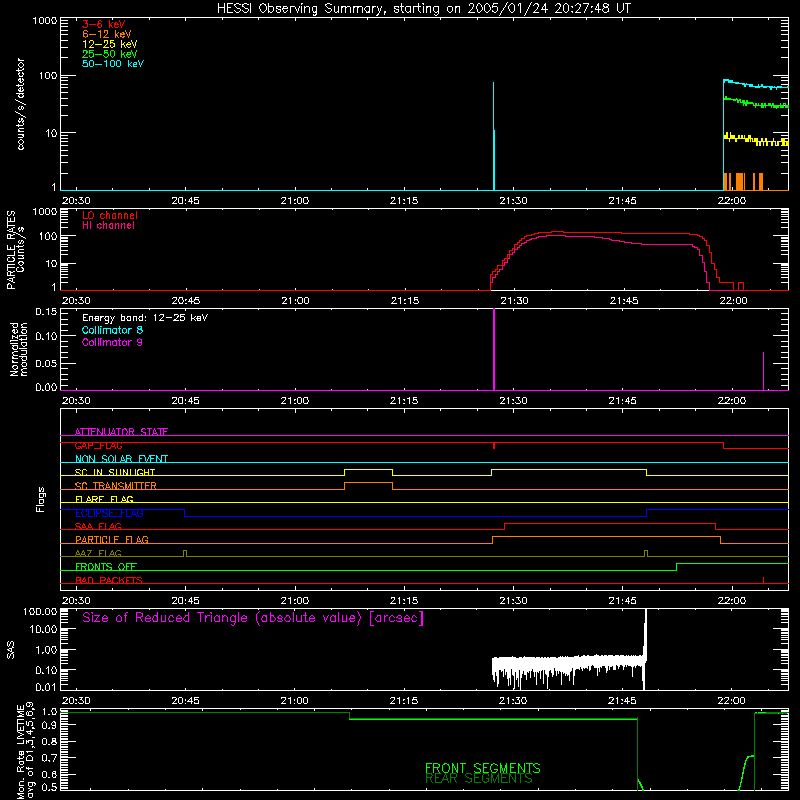Select the 3-6 keV legend label
This screenshot has width=800, height=800.
tap(103, 24)
